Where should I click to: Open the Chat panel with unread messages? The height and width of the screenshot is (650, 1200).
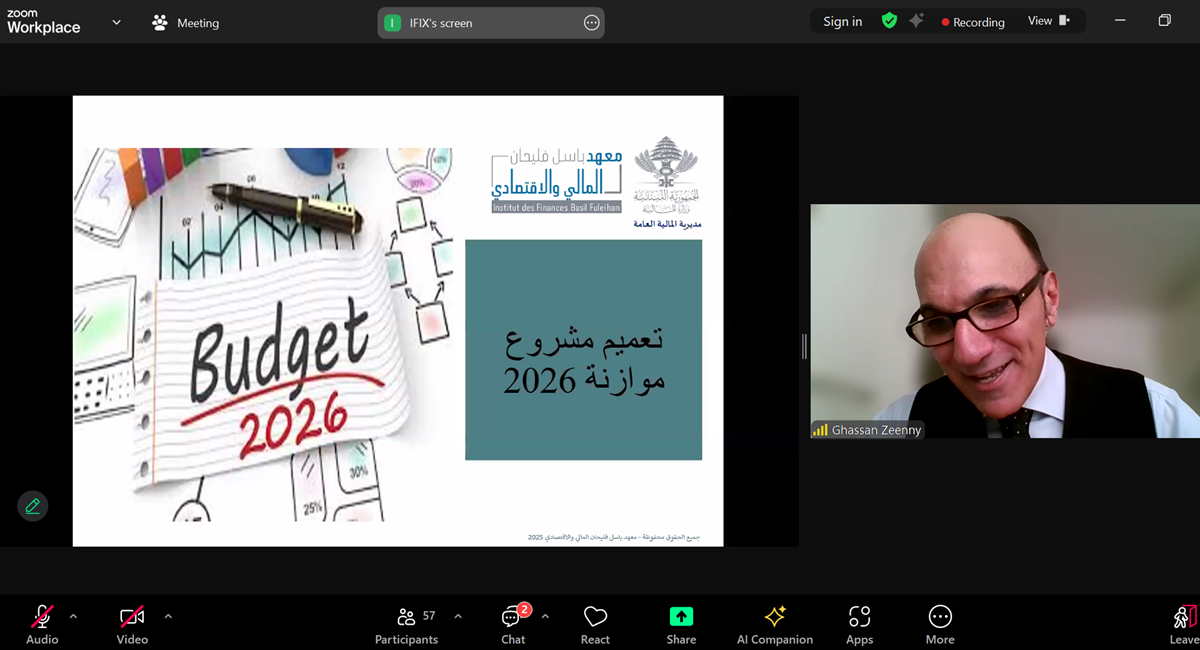pyautogui.click(x=513, y=625)
